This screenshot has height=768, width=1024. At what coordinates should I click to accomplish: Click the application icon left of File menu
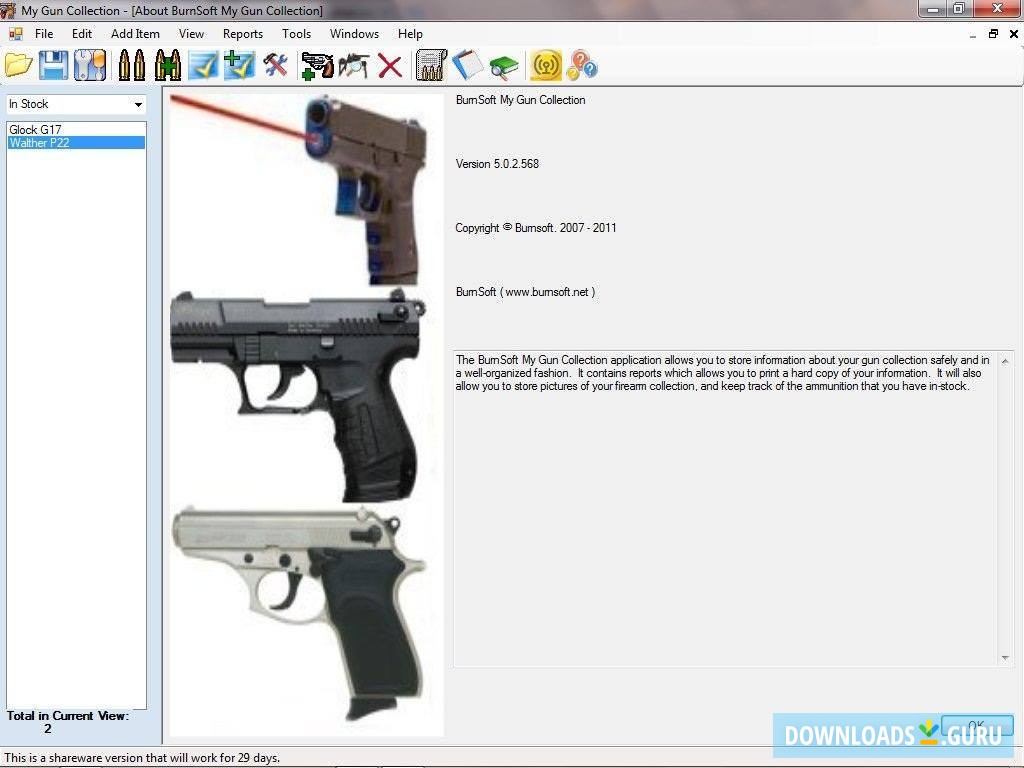pyautogui.click(x=15, y=34)
